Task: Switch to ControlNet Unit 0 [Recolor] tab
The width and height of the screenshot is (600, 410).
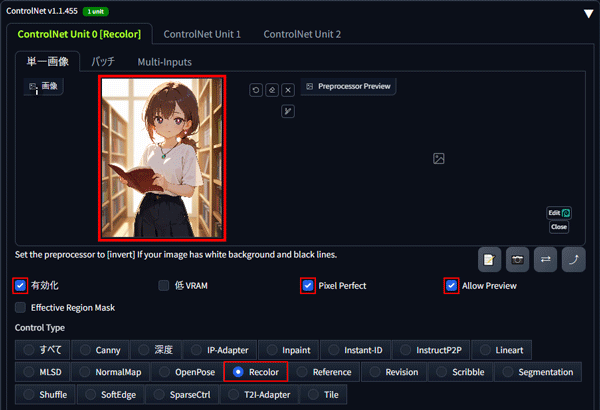Action: 79,34
